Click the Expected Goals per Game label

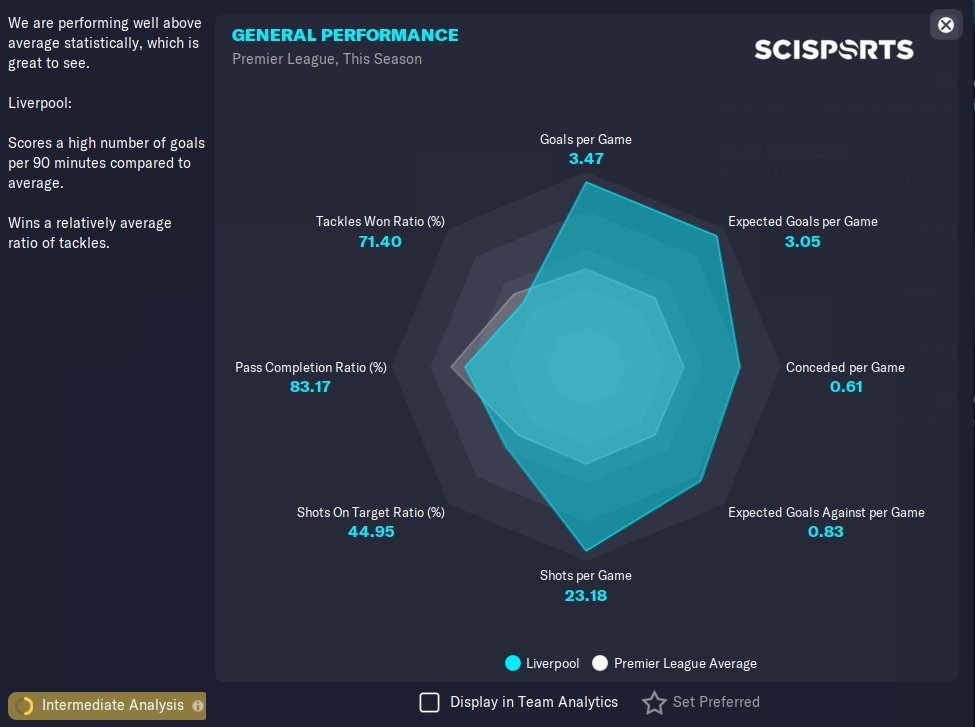pos(802,221)
